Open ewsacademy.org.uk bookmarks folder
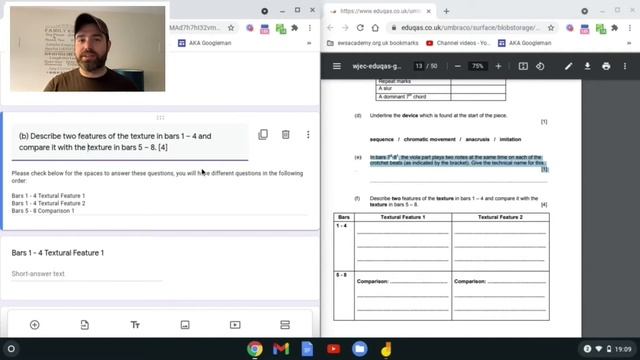Image resolution: width=640 pixels, height=360 pixels. pos(373,43)
